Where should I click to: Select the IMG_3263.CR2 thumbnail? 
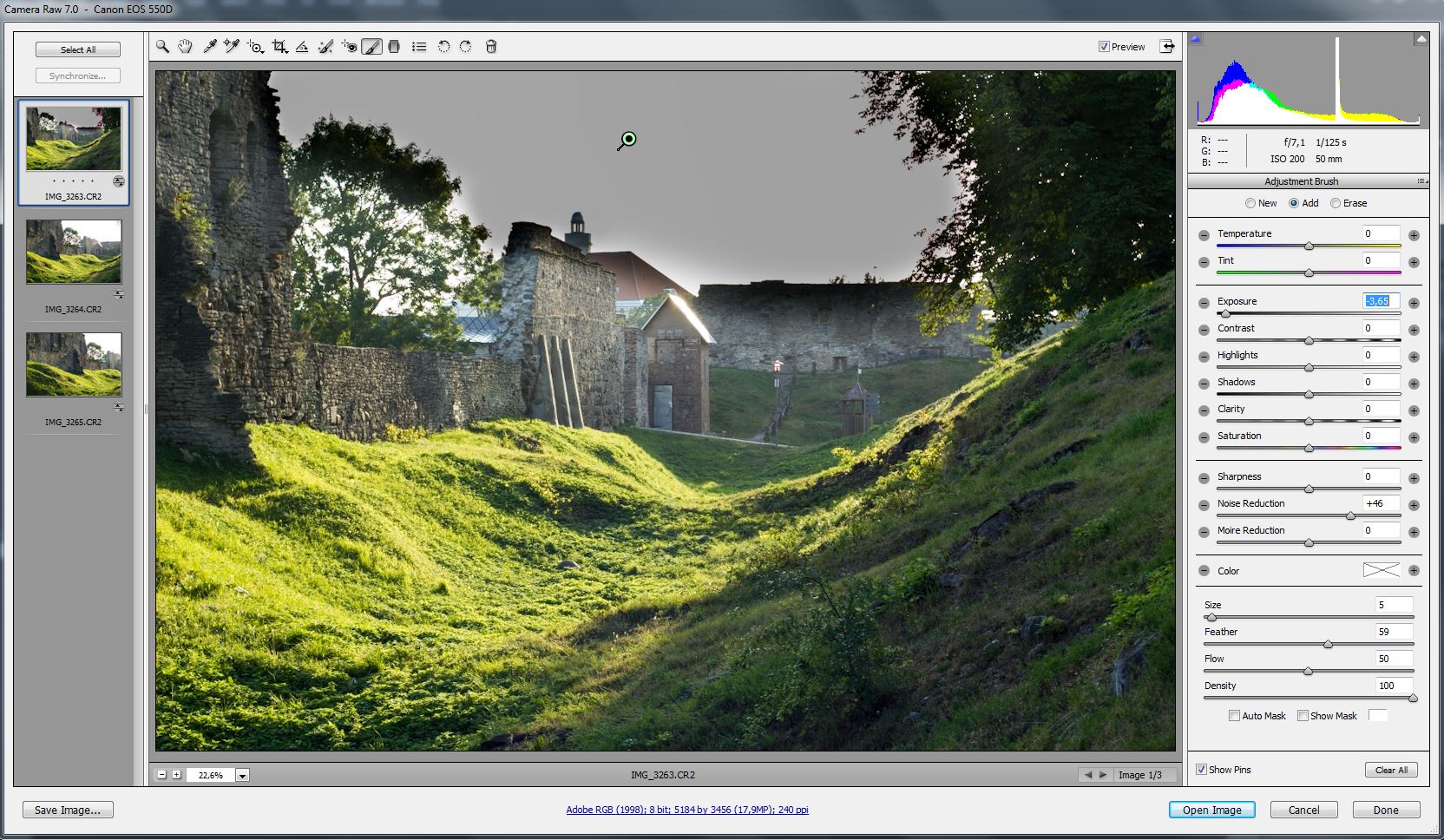click(74, 139)
